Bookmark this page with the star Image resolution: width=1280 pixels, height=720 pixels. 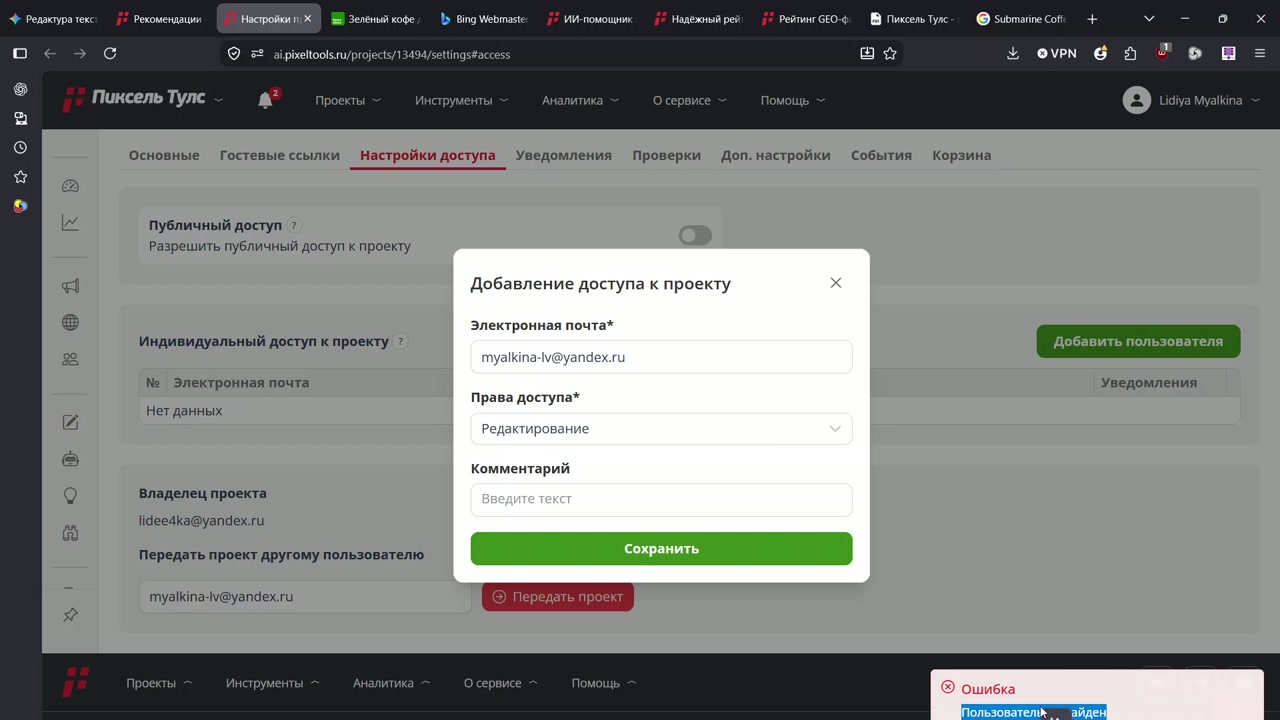[890, 54]
